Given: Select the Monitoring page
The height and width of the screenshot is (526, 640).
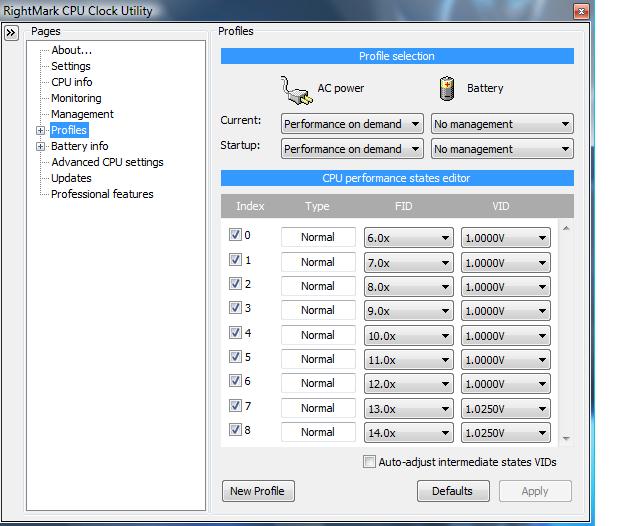Looking at the screenshot, I should [76, 98].
